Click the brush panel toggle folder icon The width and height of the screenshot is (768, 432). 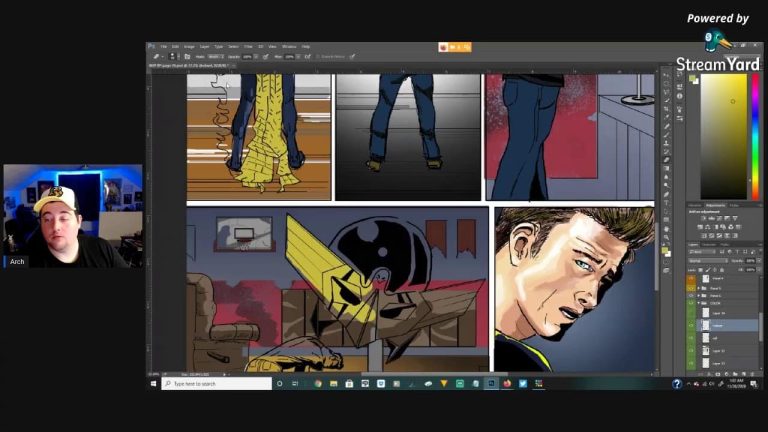[x=187, y=57]
